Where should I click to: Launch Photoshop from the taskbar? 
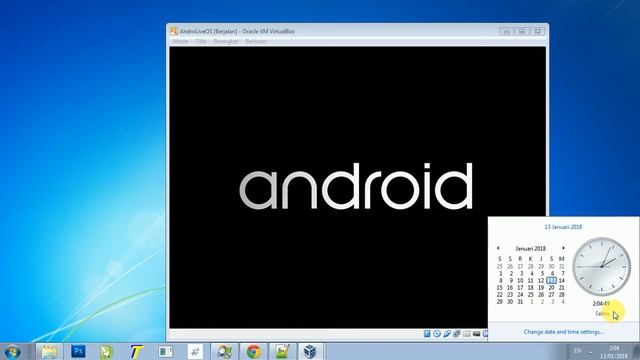[78, 351]
